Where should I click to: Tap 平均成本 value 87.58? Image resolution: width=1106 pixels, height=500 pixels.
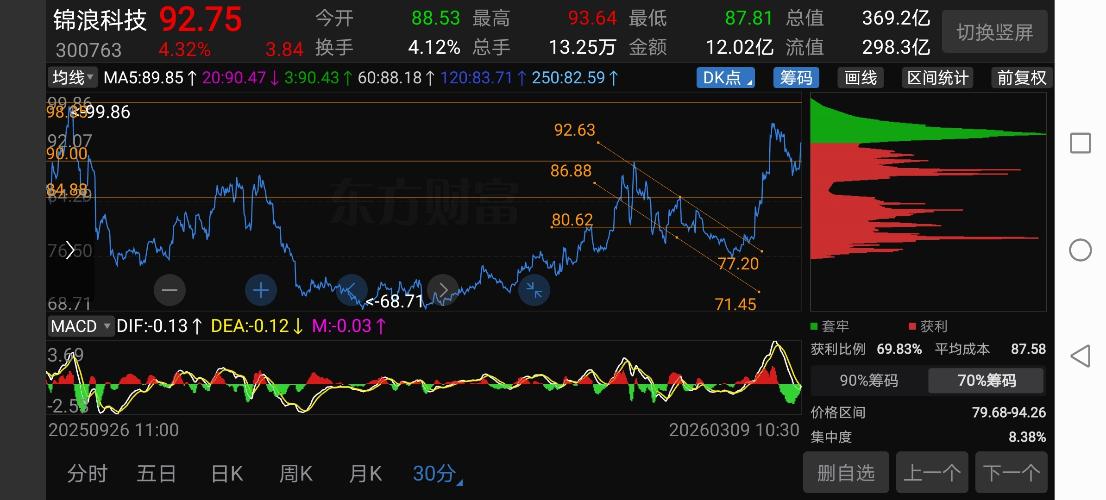[x=1029, y=349]
